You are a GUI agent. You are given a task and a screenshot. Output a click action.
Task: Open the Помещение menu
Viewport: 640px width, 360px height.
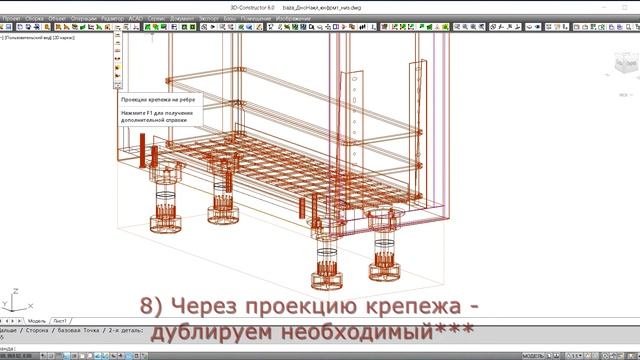point(256,18)
